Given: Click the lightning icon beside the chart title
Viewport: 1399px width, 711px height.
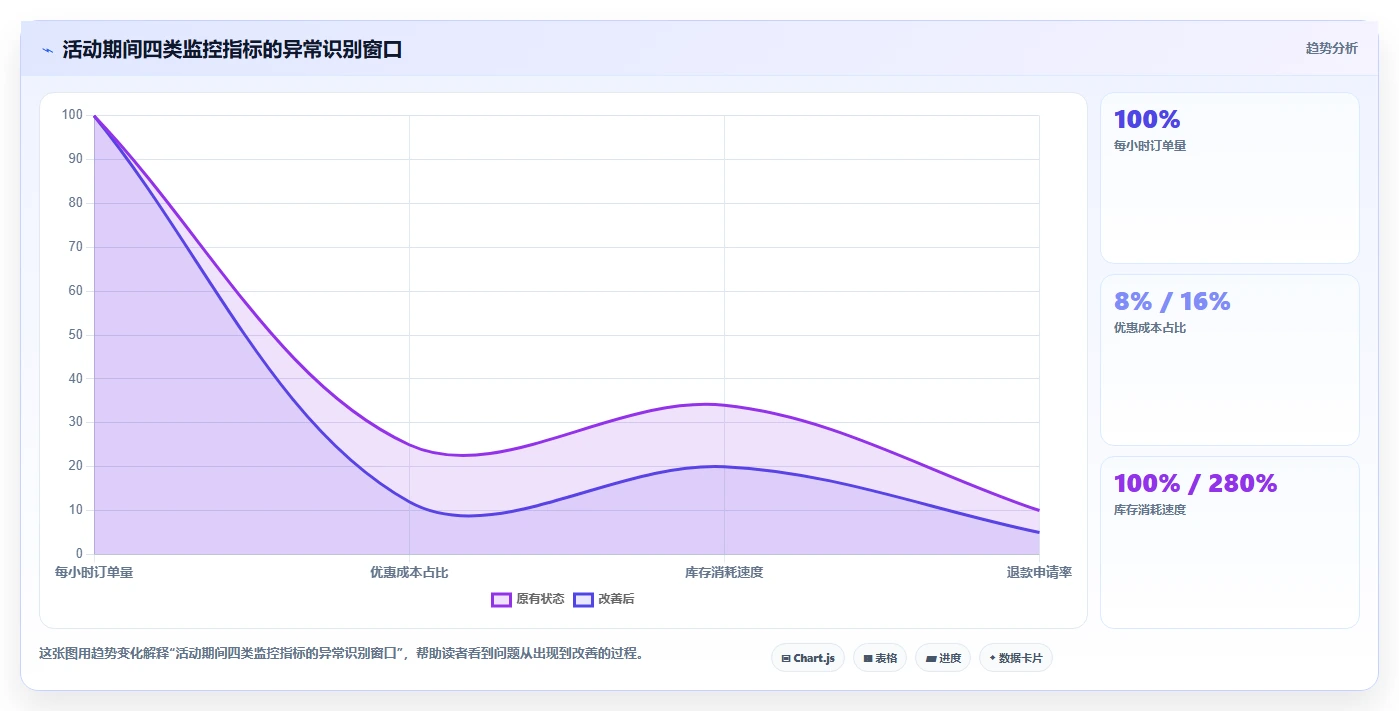Looking at the screenshot, I should click(x=47, y=50).
